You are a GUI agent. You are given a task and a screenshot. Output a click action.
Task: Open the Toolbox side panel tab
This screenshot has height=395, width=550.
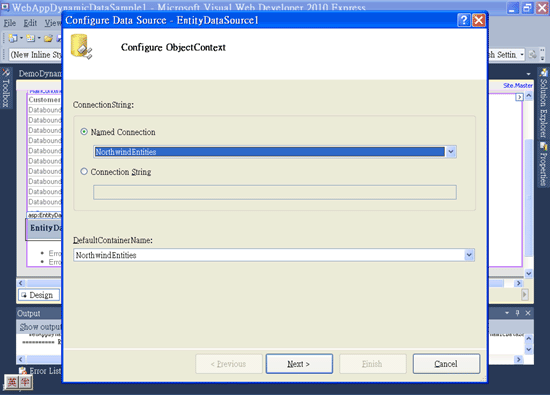point(6,88)
